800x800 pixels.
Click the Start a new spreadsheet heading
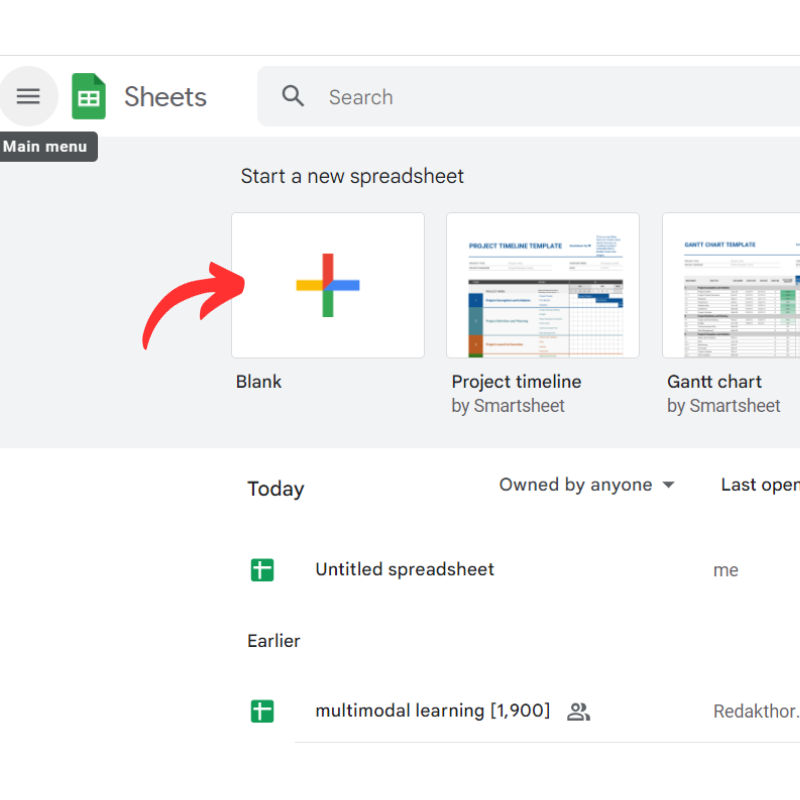[352, 177]
